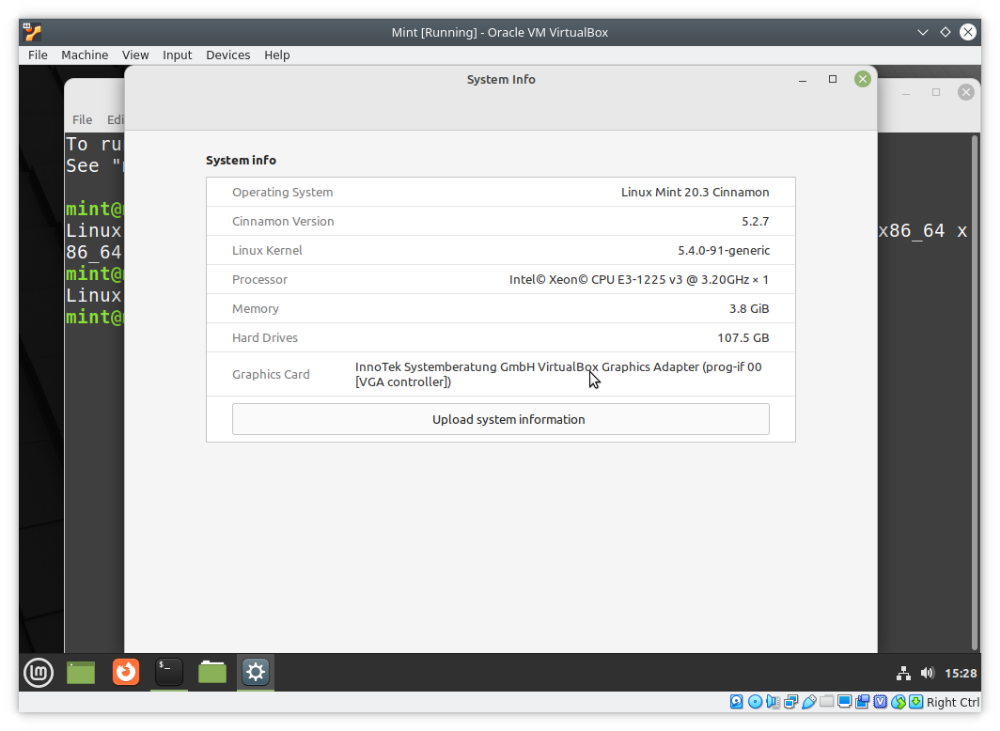The width and height of the screenshot is (1000, 731).
Task: Click the panel clock showing 15:28
Action: tap(960, 673)
